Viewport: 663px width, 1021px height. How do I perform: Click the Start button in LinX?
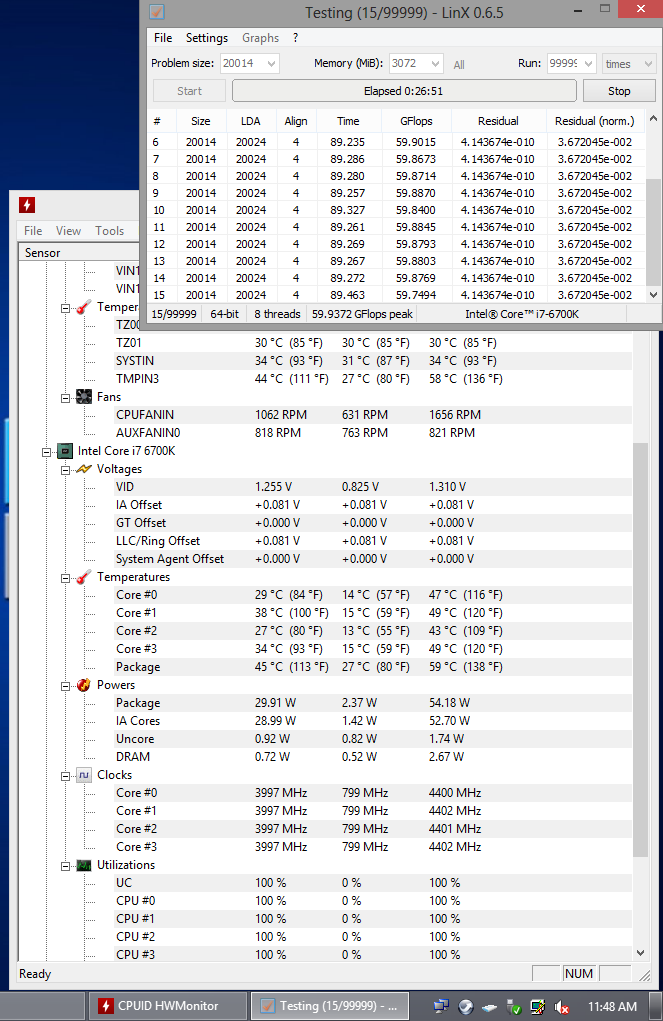tap(190, 91)
